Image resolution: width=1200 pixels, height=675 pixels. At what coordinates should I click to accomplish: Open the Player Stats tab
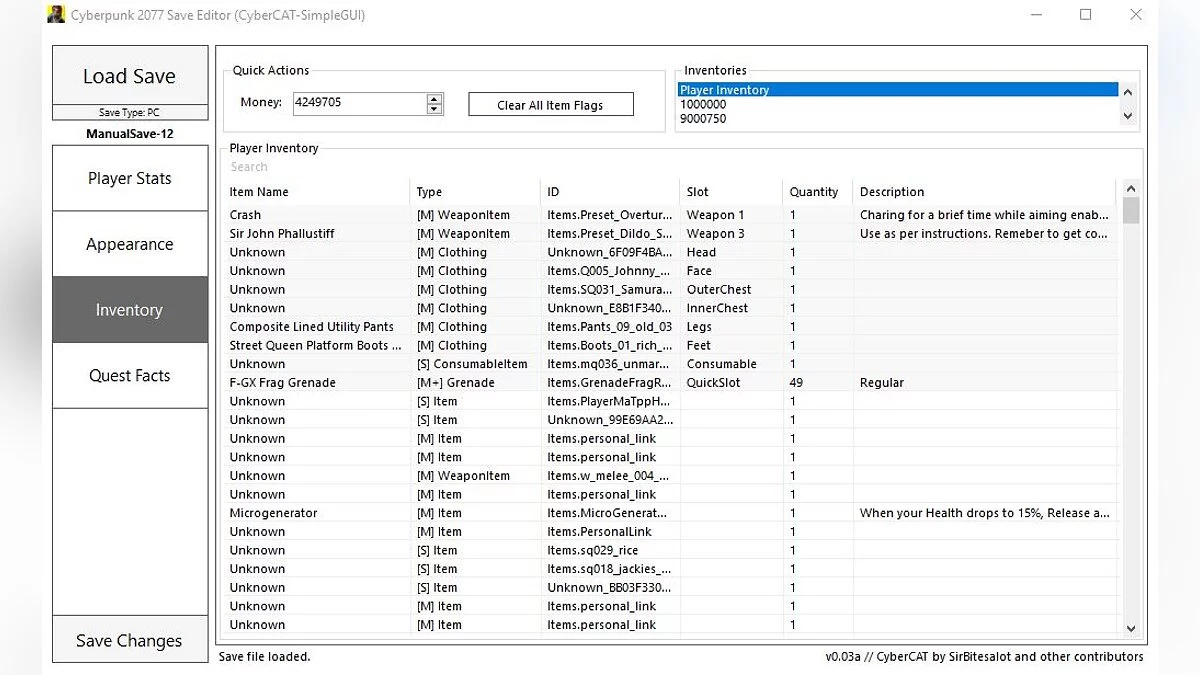[x=130, y=178]
